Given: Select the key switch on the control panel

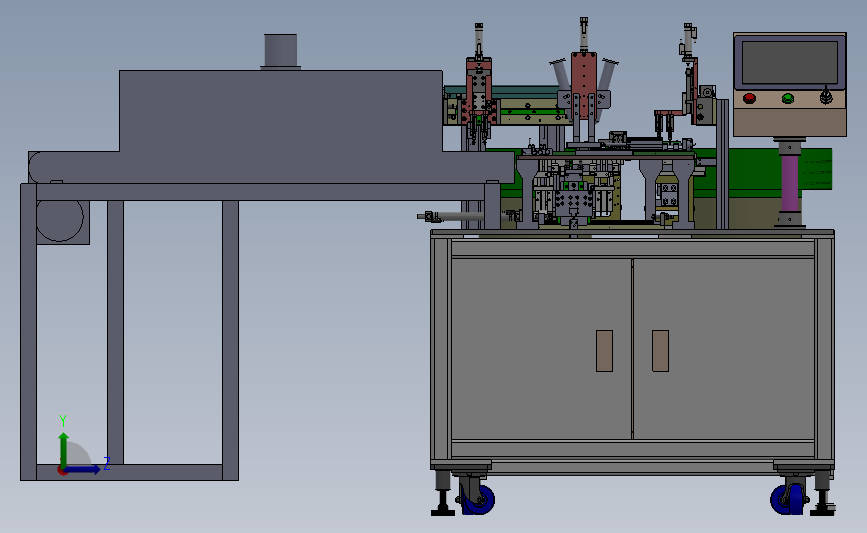Looking at the screenshot, I should pyautogui.click(x=826, y=96).
